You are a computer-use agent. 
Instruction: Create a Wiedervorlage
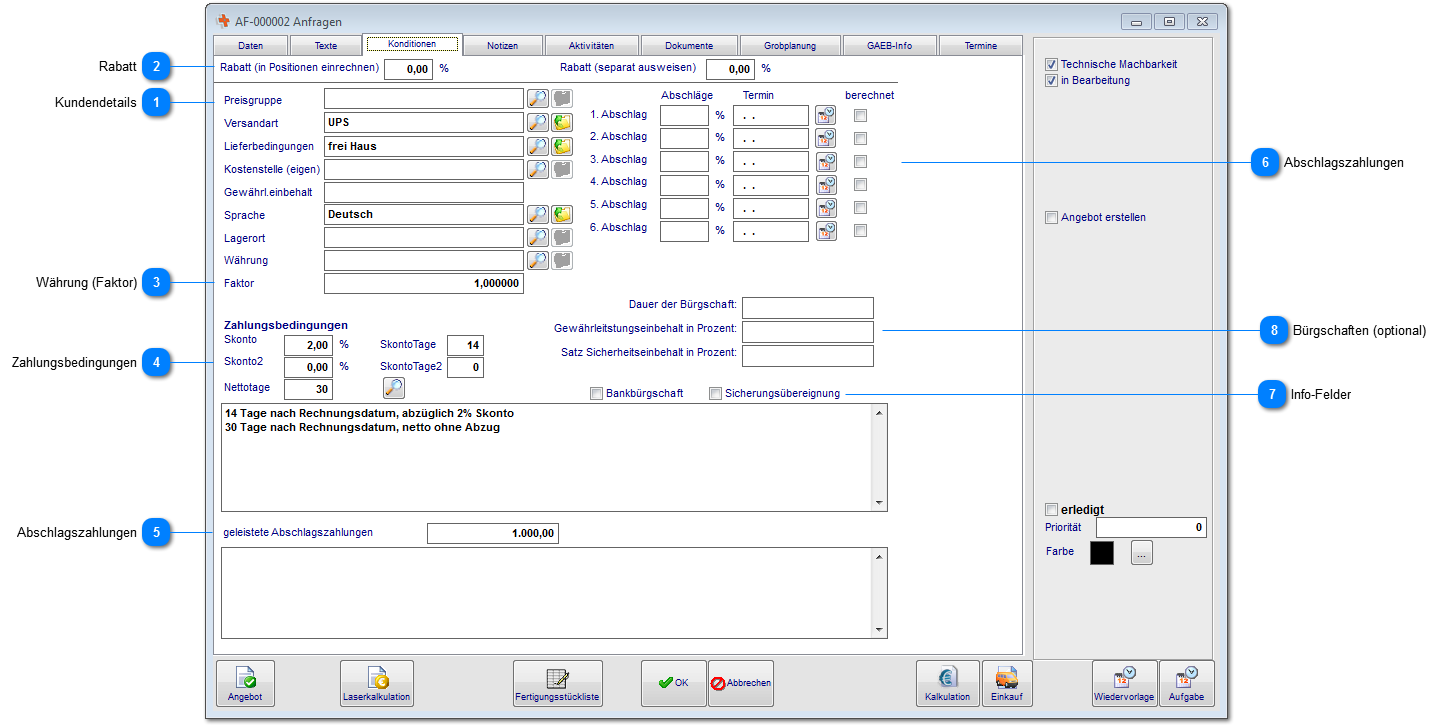[x=1125, y=684]
